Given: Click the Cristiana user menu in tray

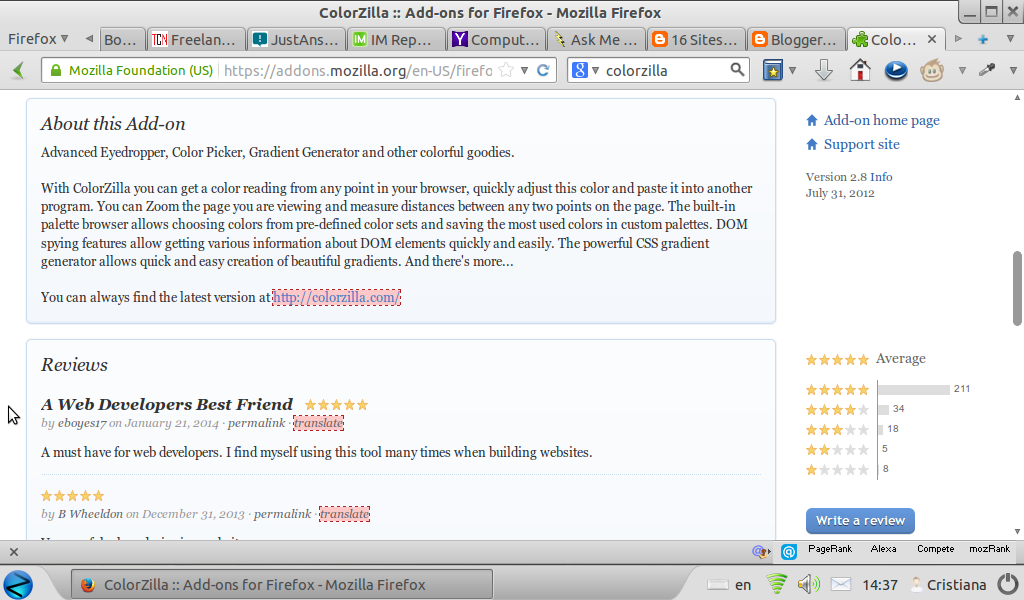Looking at the screenshot, I should point(948,584).
